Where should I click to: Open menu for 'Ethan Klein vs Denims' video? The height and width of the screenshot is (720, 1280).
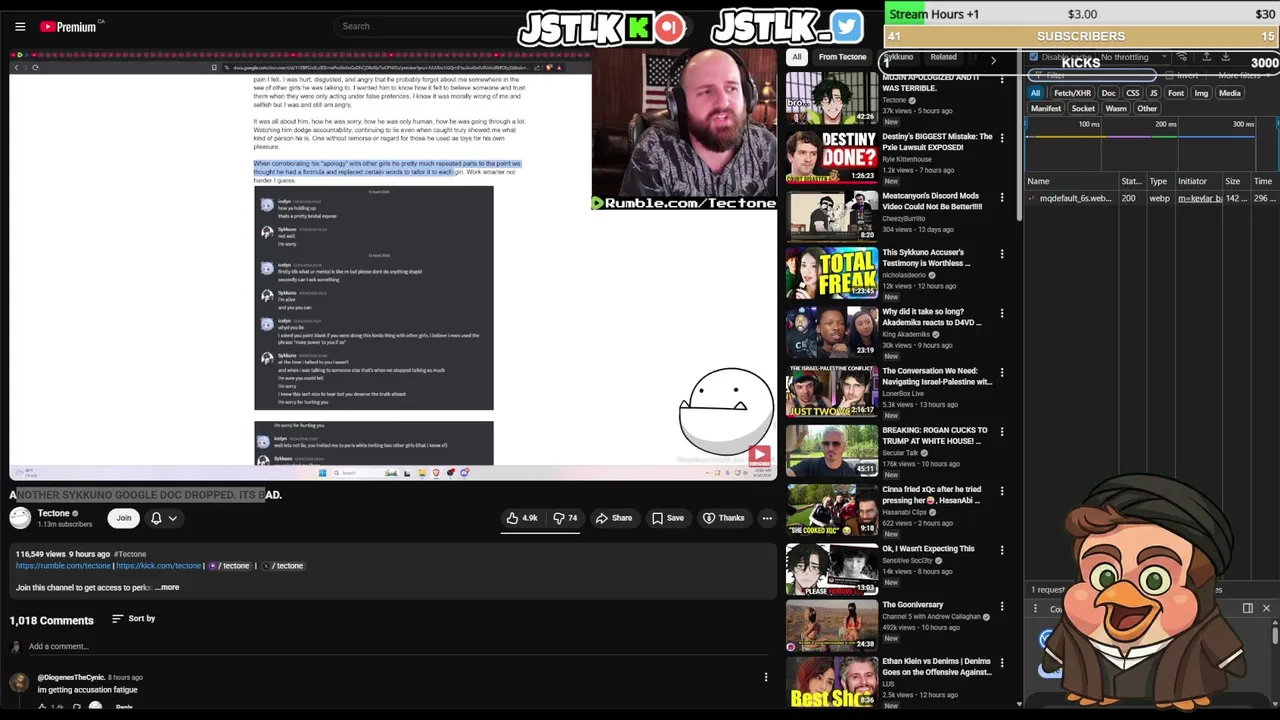(1002, 662)
